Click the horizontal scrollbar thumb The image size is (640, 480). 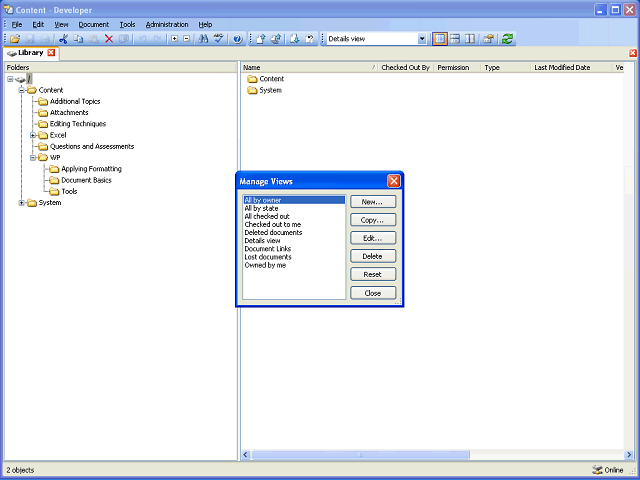coord(360,454)
